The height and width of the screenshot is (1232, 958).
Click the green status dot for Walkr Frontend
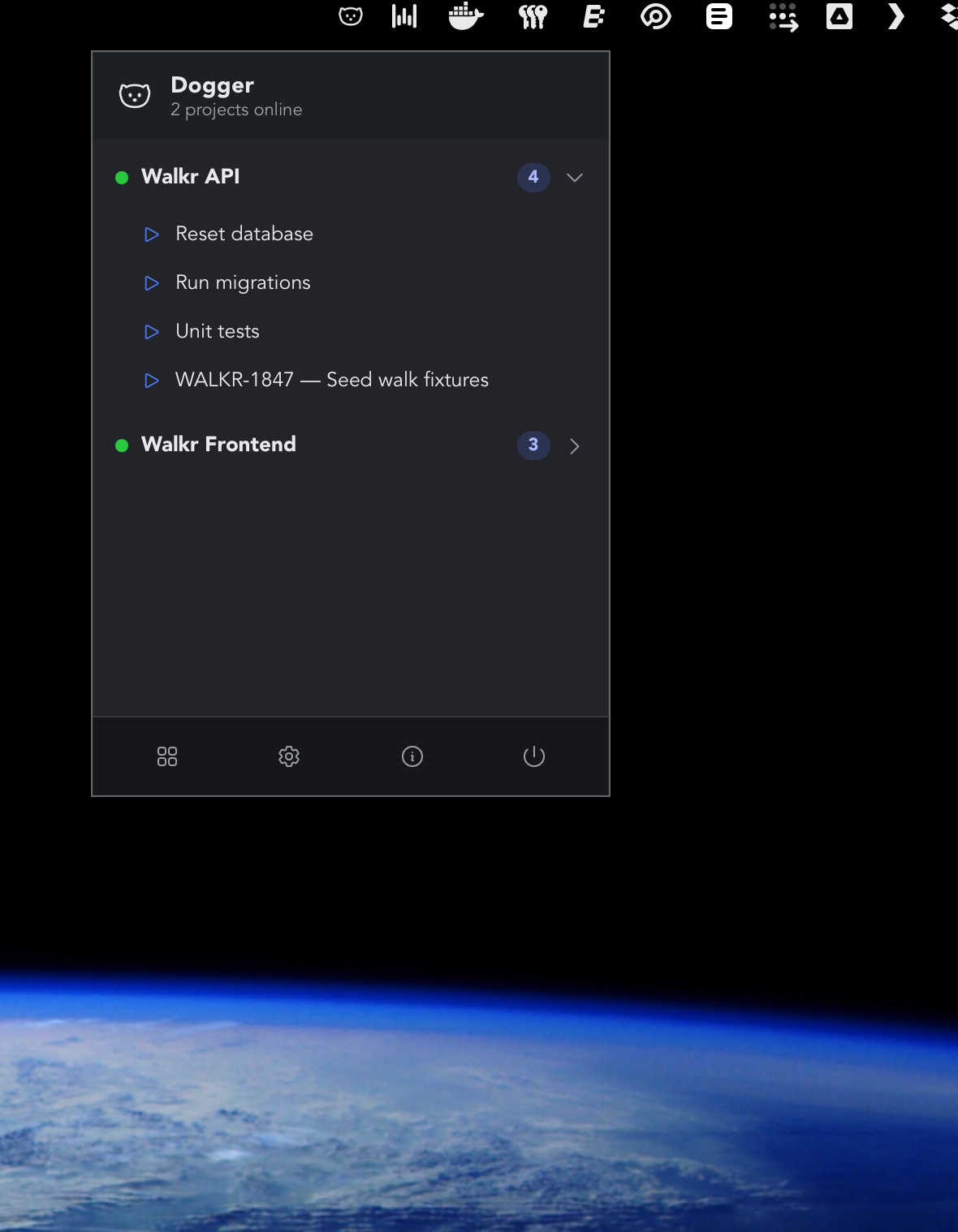[122, 446]
